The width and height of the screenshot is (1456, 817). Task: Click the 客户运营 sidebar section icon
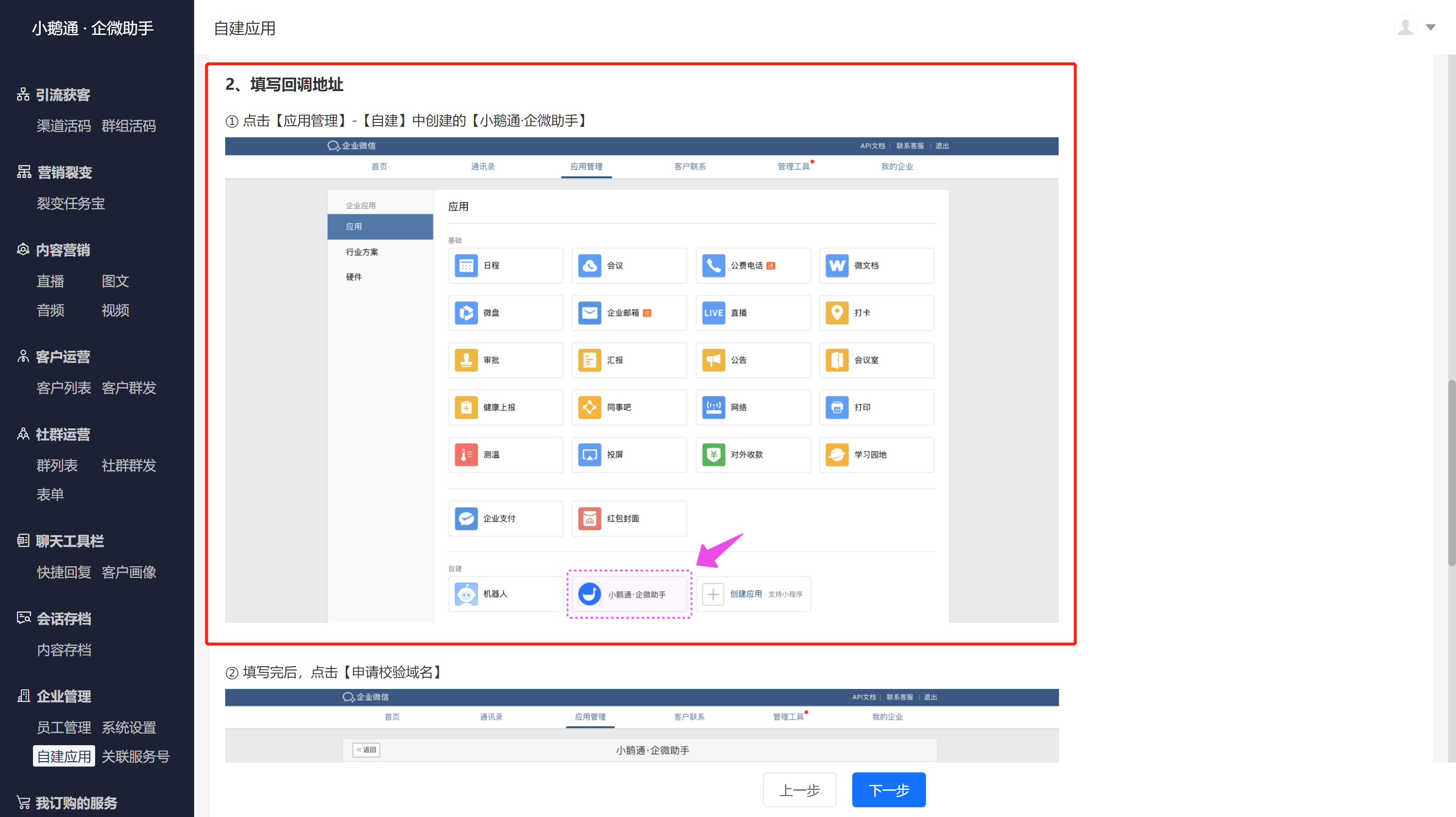pyautogui.click(x=23, y=356)
